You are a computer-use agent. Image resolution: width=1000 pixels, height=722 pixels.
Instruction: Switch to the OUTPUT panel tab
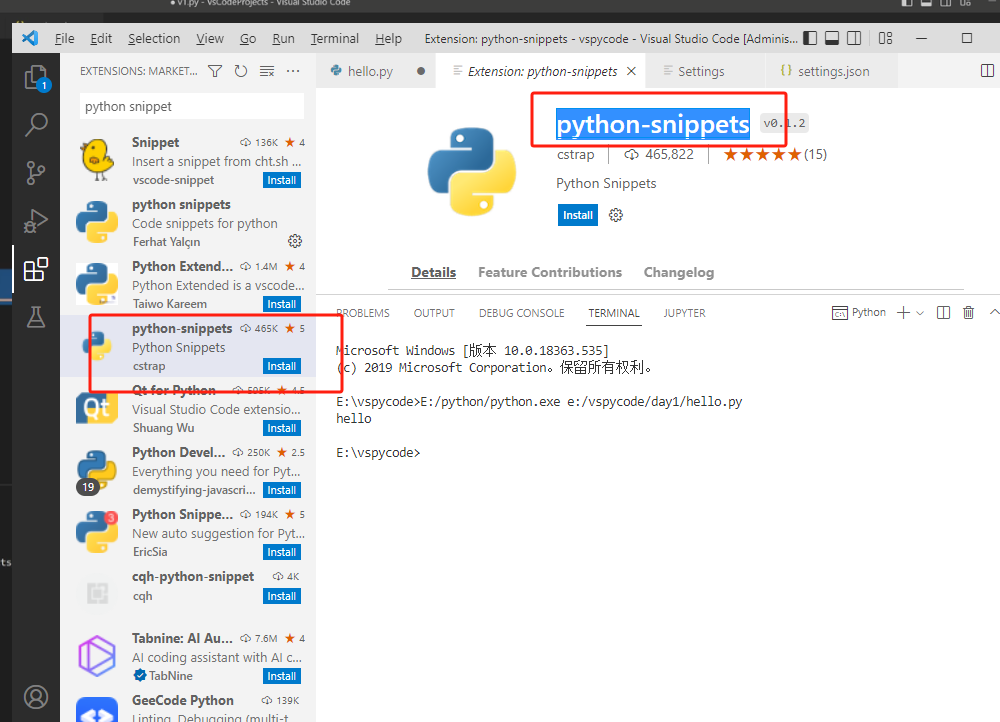click(434, 313)
